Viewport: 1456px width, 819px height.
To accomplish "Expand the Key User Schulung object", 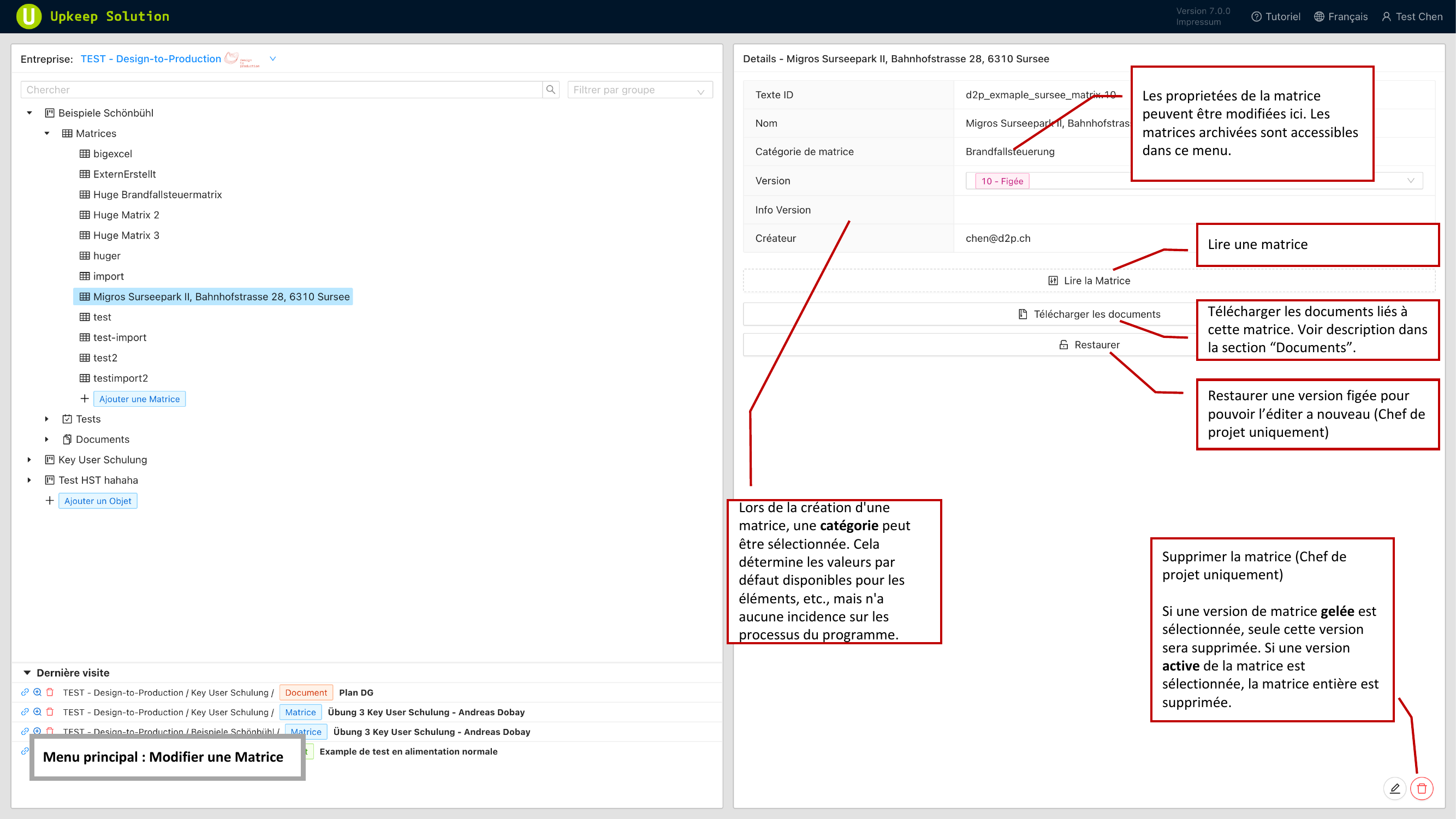I will pyautogui.click(x=29, y=460).
